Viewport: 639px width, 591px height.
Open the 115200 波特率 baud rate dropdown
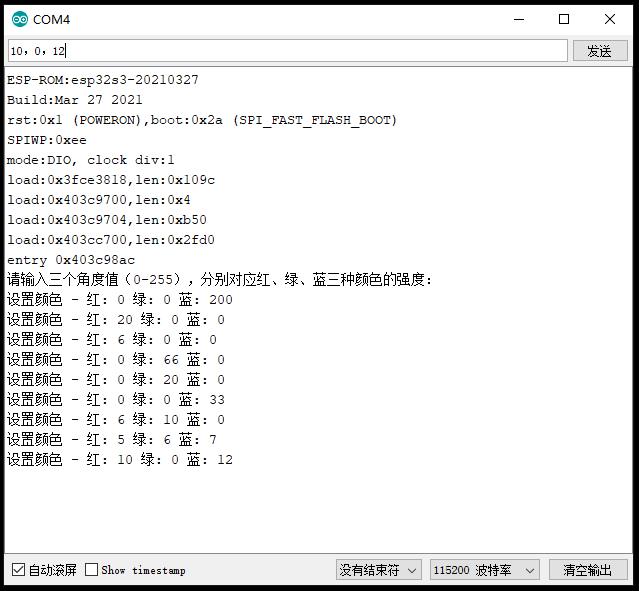tap(485, 570)
